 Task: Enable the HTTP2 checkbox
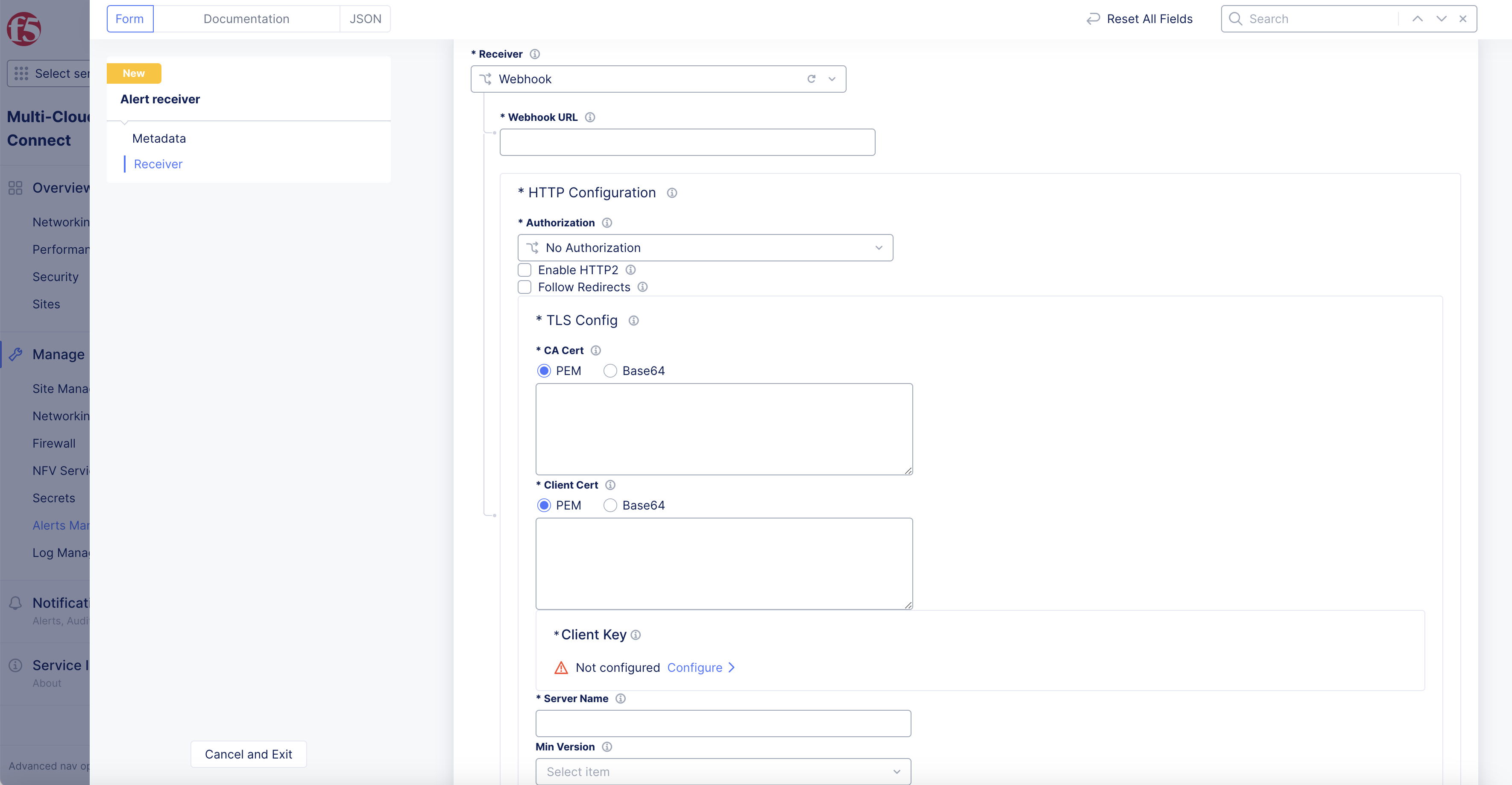pos(524,269)
